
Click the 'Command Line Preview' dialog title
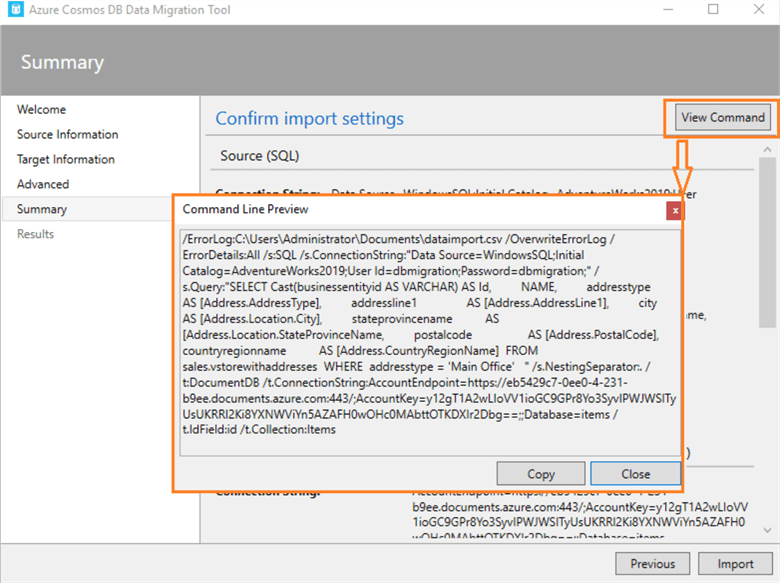(245, 209)
